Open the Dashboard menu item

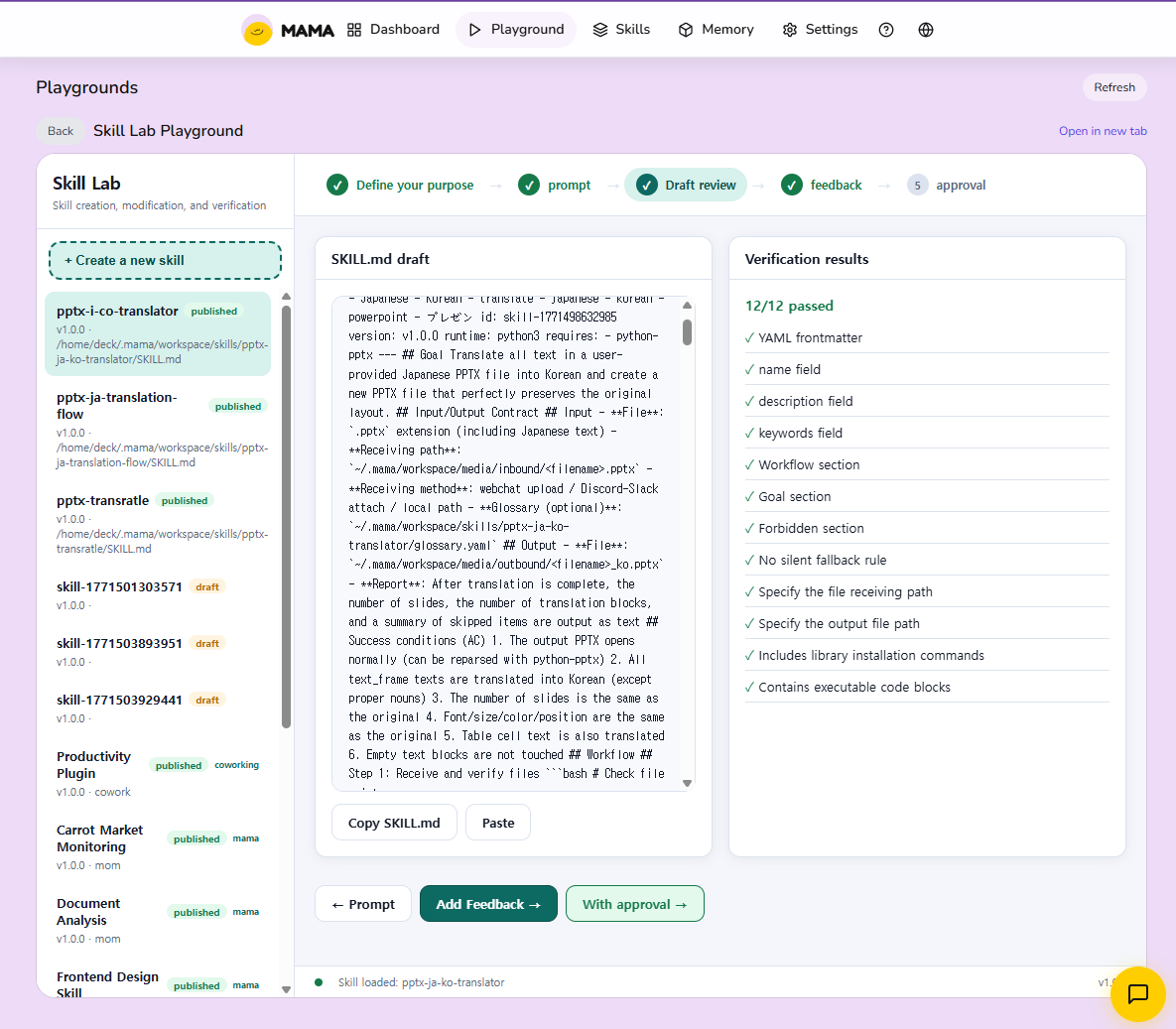393,30
